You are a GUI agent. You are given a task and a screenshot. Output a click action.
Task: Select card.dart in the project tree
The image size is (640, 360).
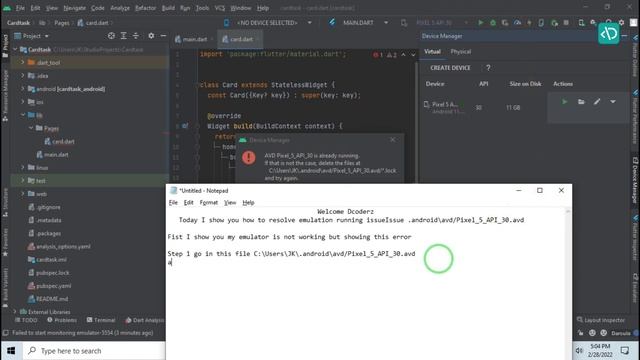(60, 141)
